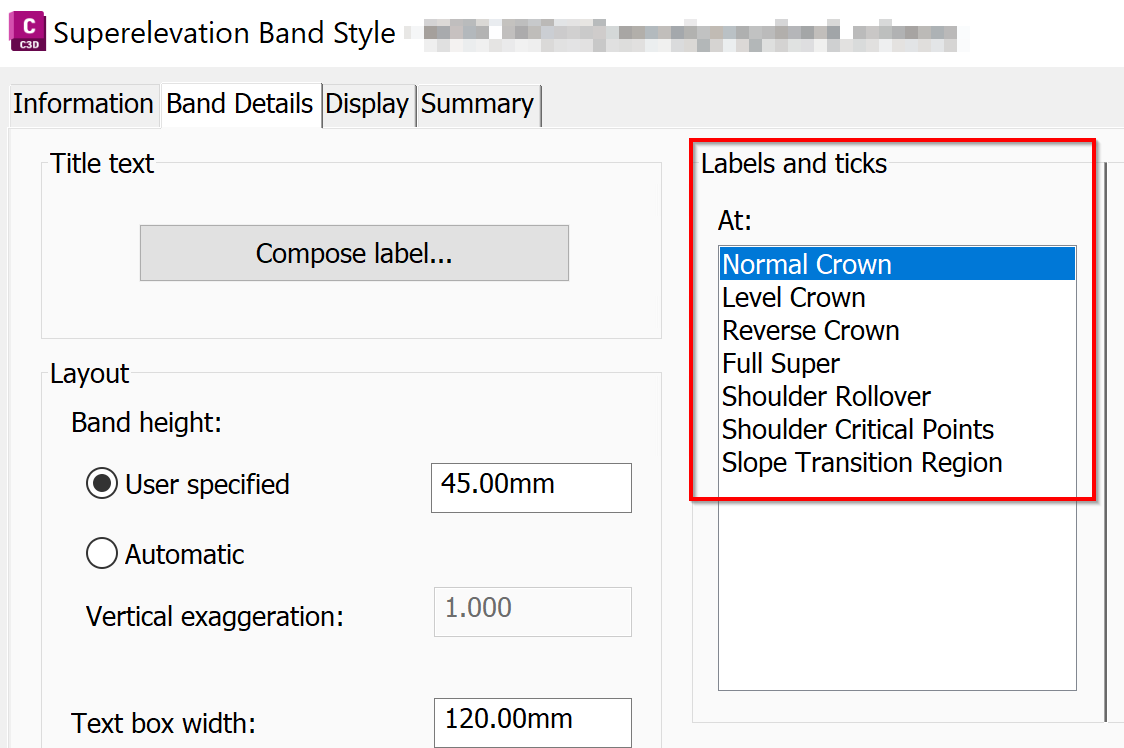Switch to the Summary tab
1124x748 pixels.
(478, 104)
